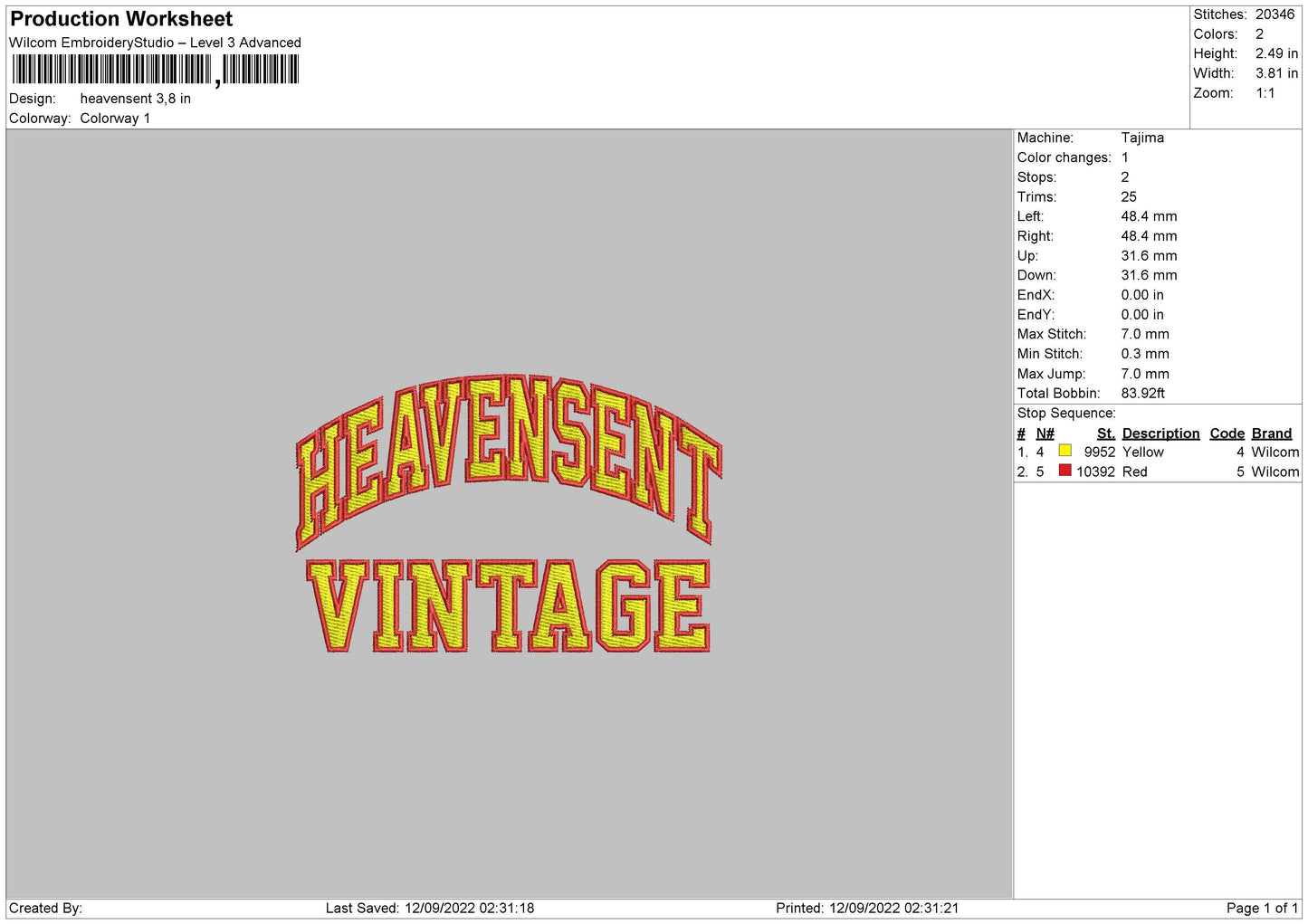Click stitch count 9952 in Yellow row
The width and height of the screenshot is (1308, 924).
[1100, 452]
